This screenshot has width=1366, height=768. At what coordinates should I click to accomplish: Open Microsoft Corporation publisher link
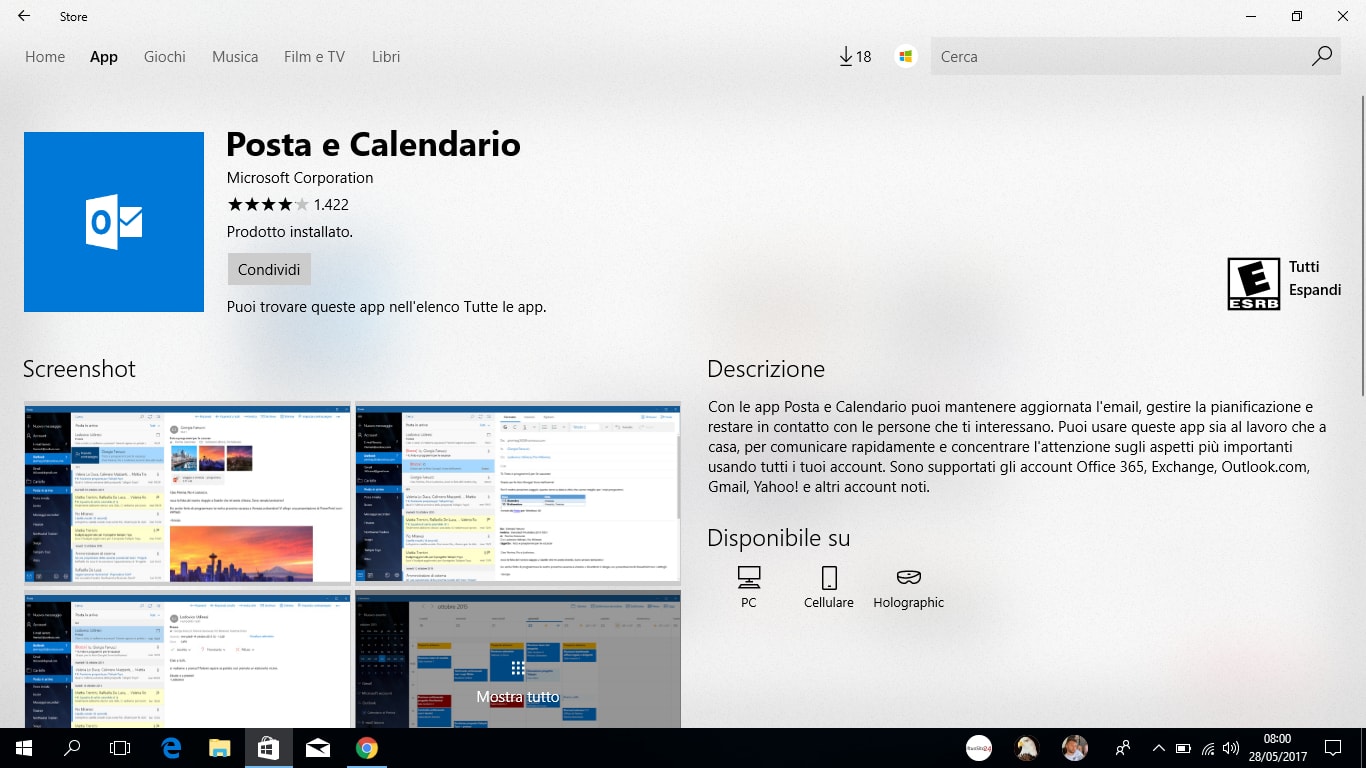pyautogui.click(x=300, y=177)
